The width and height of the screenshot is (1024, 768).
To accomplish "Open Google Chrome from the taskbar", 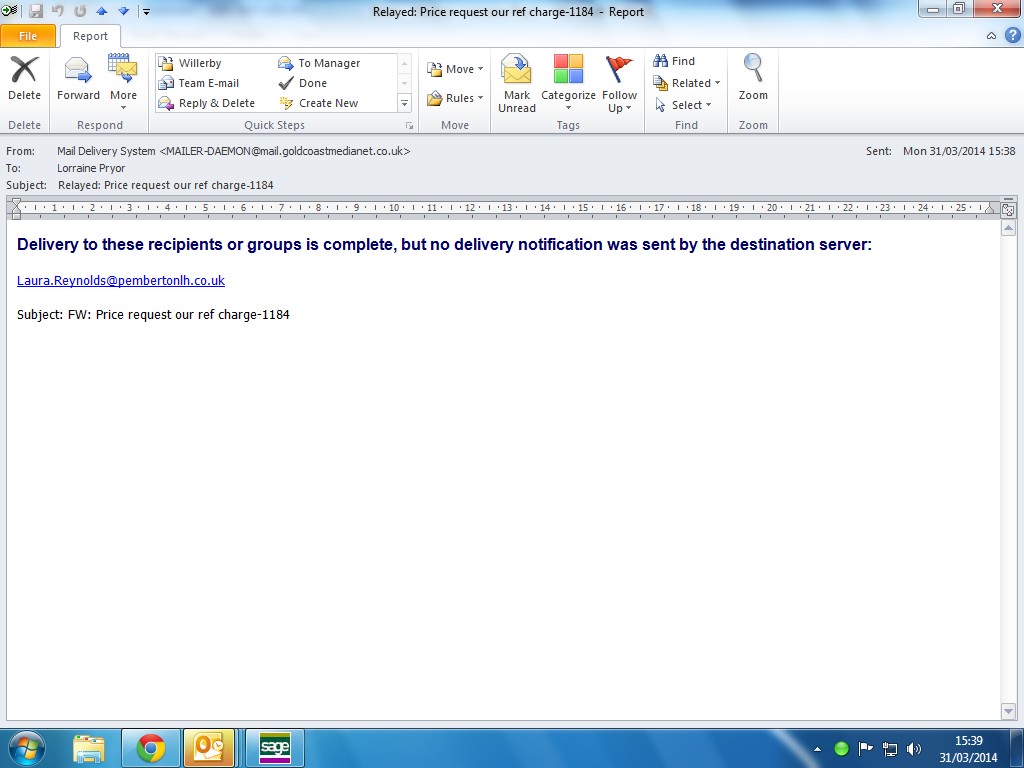I will [151, 748].
